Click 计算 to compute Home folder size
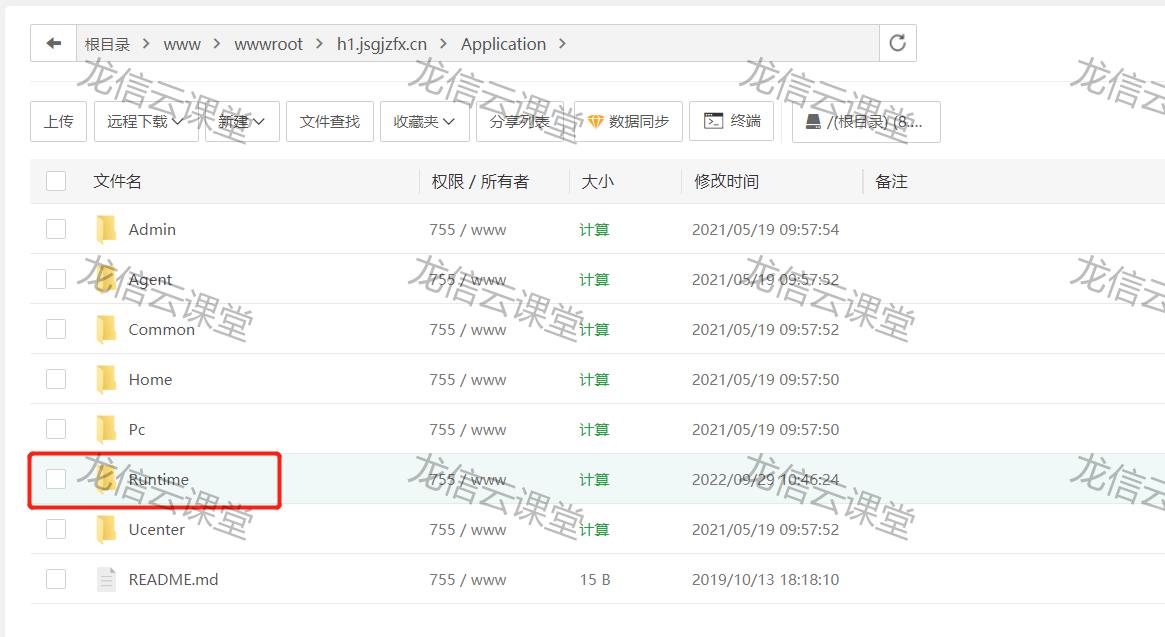 pos(593,379)
